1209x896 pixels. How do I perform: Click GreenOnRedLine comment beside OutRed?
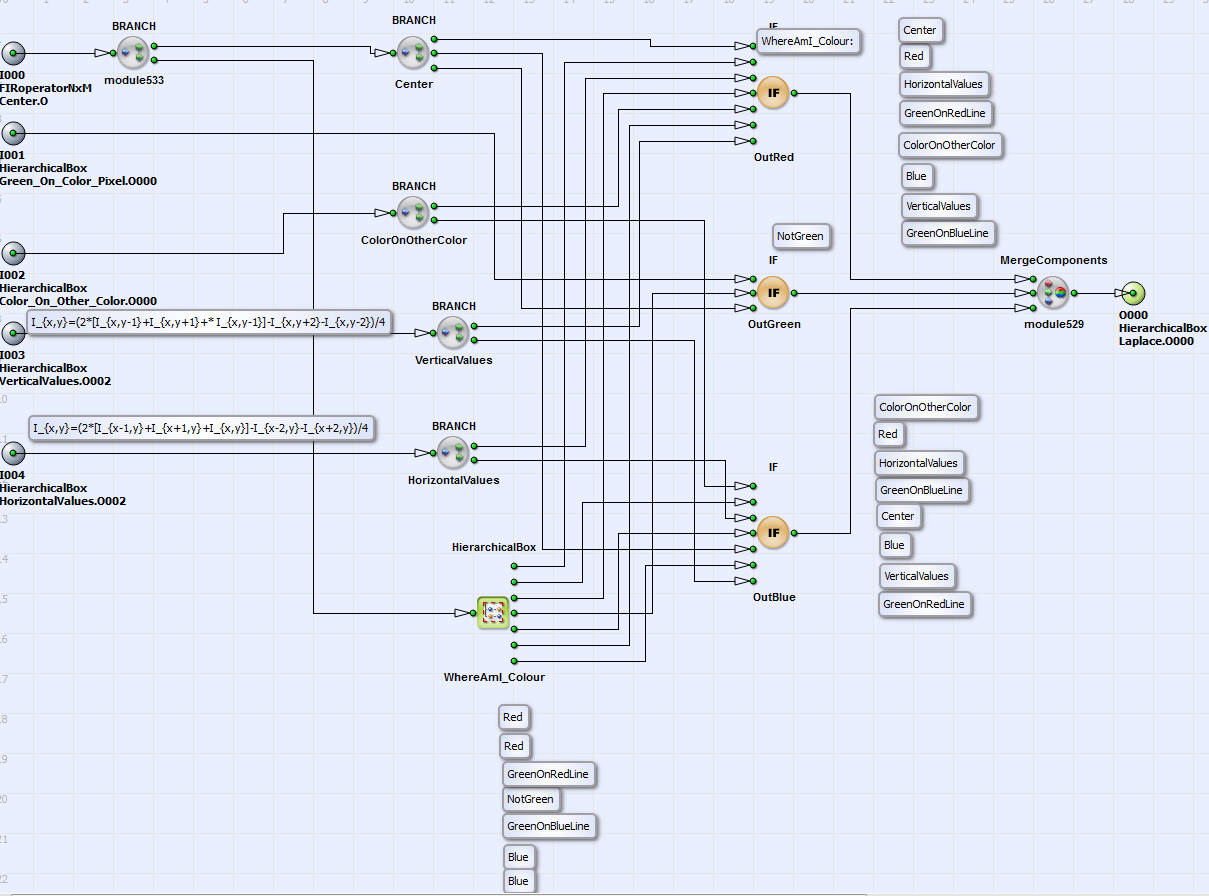coord(945,113)
